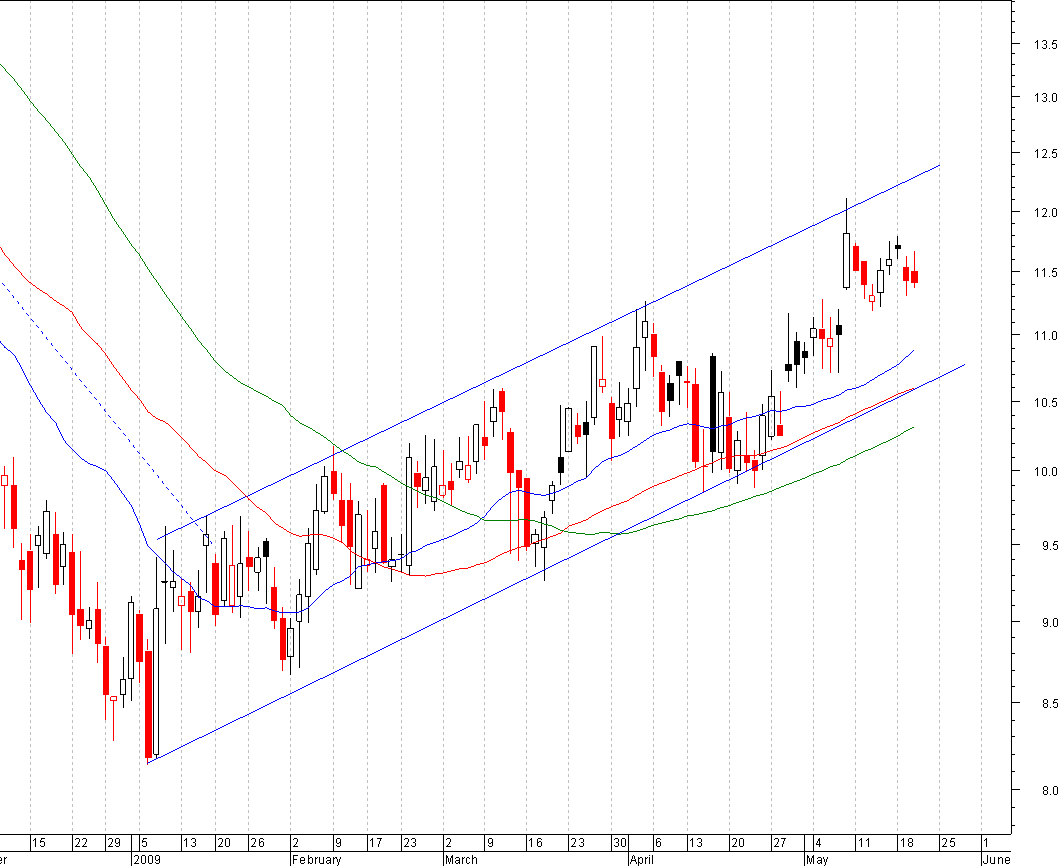This screenshot has height=866, width=1062.
Task: Click the 13.5 price axis label
Action: pos(1045,45)
